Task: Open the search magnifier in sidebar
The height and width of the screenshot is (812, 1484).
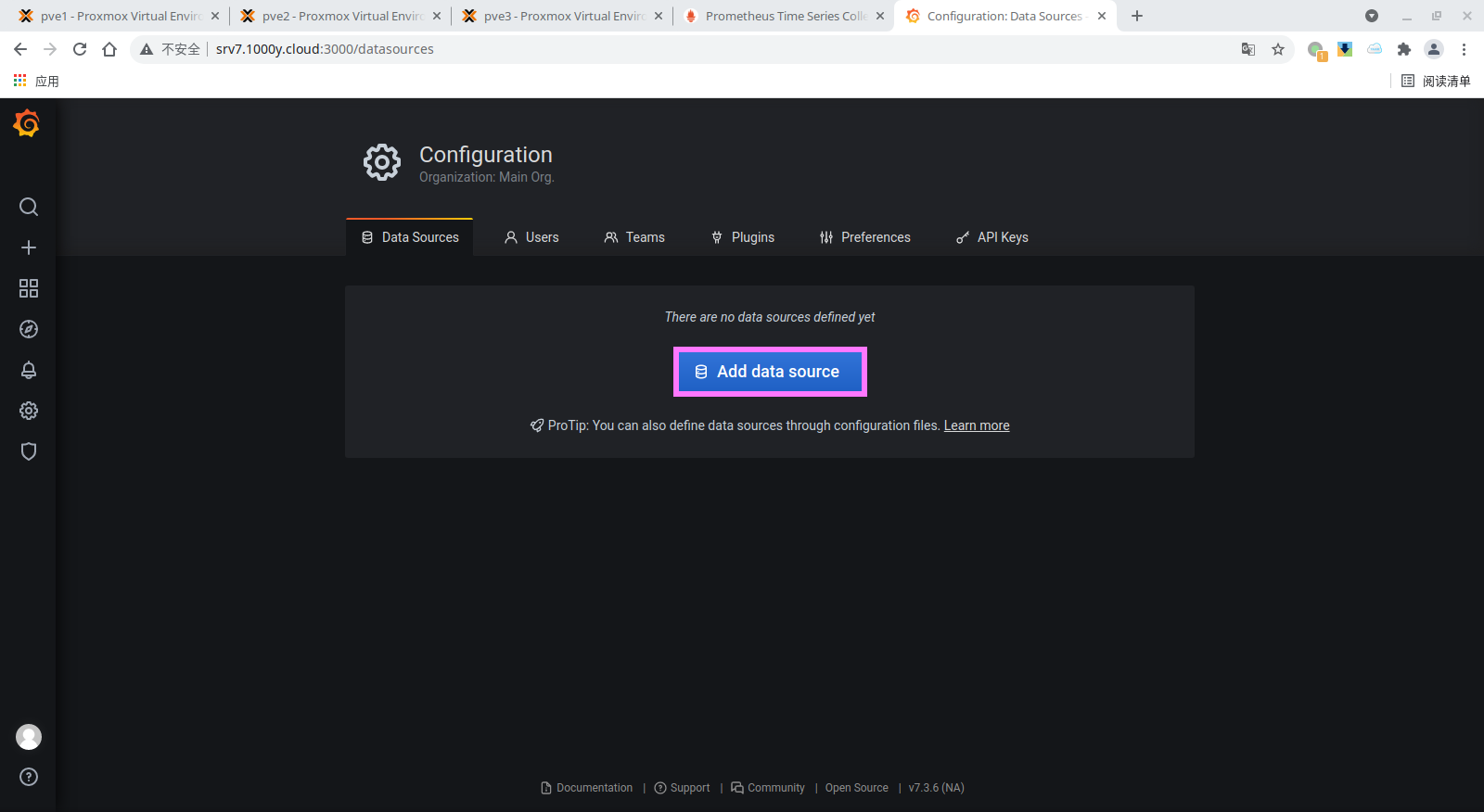Action: pyautogui.click(x=29, y=207)
